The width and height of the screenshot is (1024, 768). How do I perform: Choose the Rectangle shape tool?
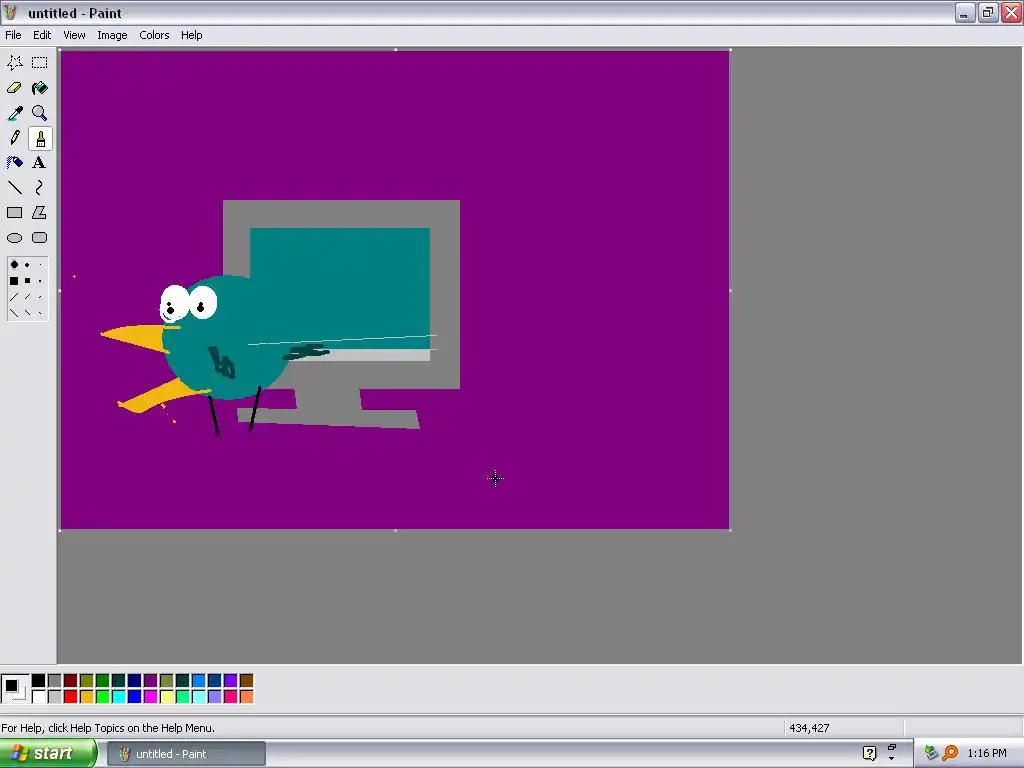pyautogui.click(x=14, y=213)
